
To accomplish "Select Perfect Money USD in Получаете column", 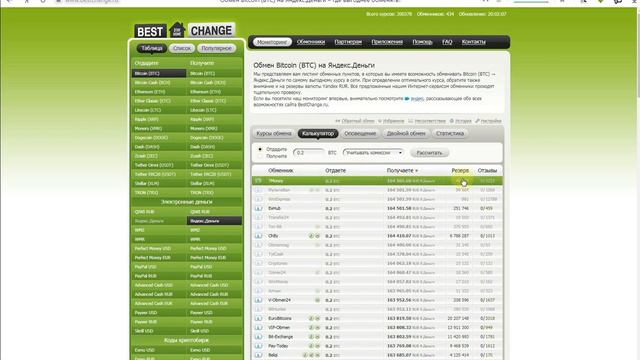I will click(214, 249).
